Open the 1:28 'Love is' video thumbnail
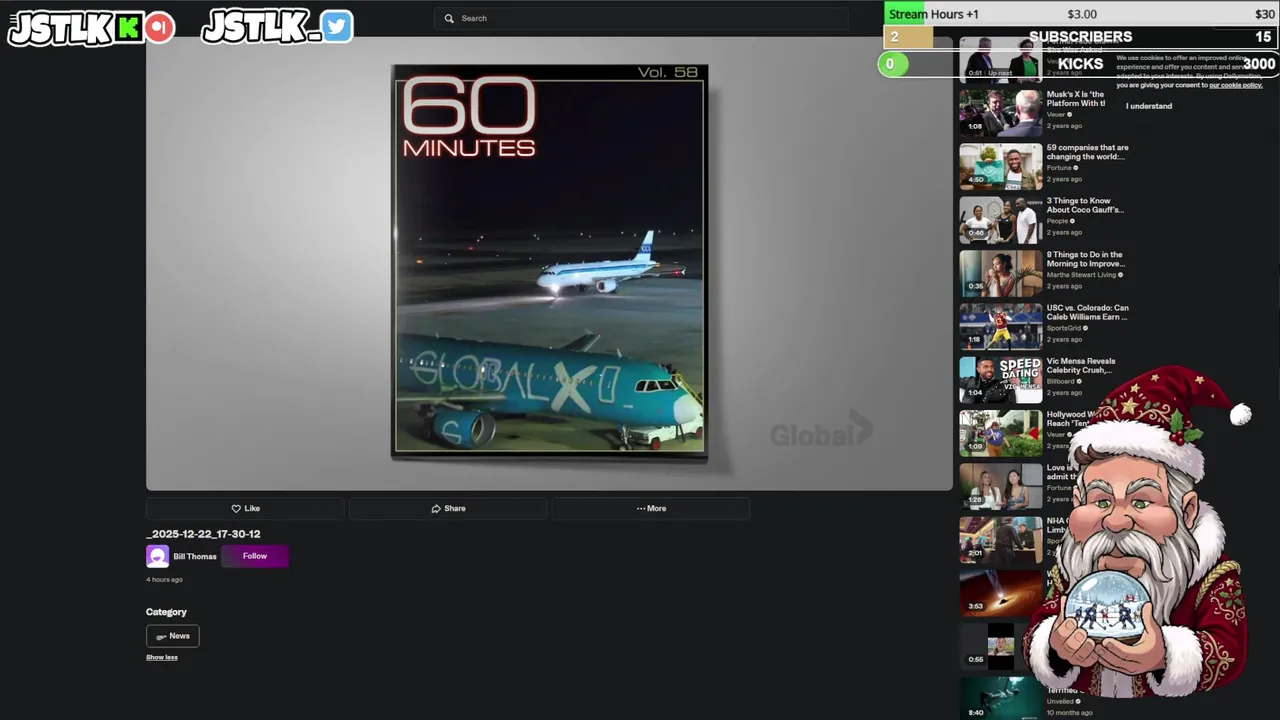This screenshot has height=720, width=1280. tap(1001, 486)
